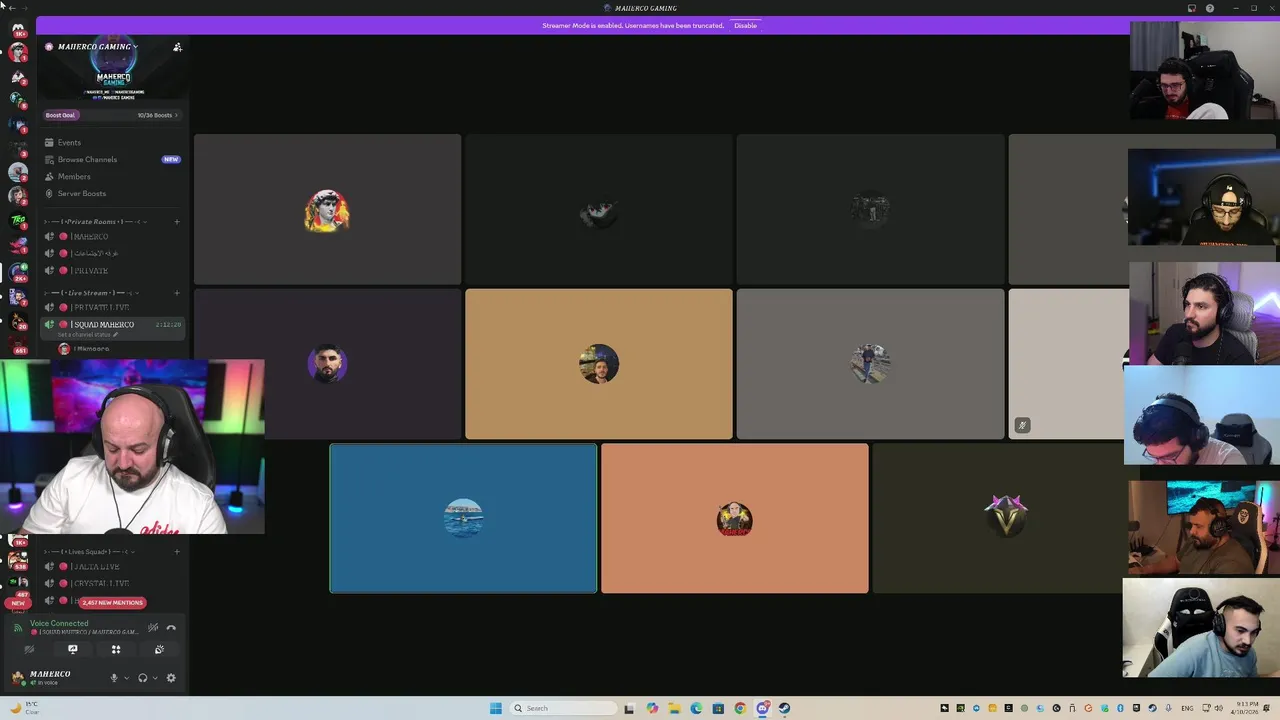This screenshot has height=720, width=1280.
Task: Select the orange tile participant
Action: [735, 518]
